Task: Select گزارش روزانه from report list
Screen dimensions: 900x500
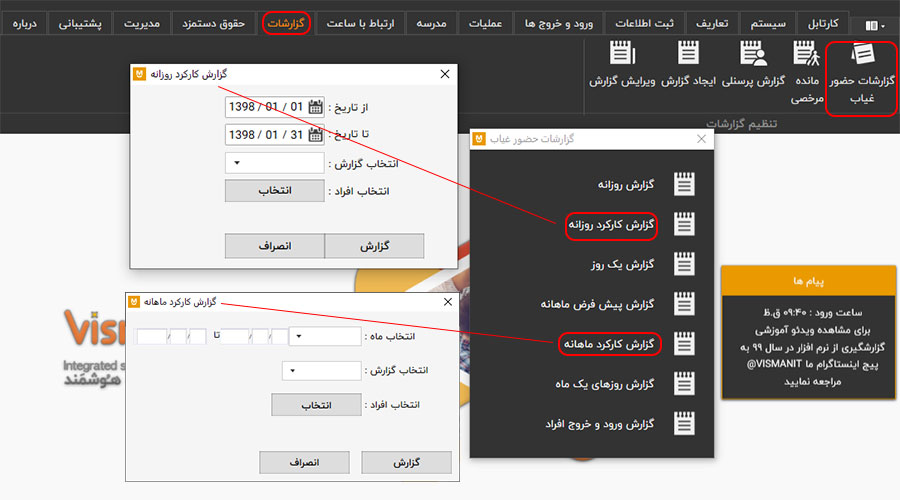Action: coord(626,184)
